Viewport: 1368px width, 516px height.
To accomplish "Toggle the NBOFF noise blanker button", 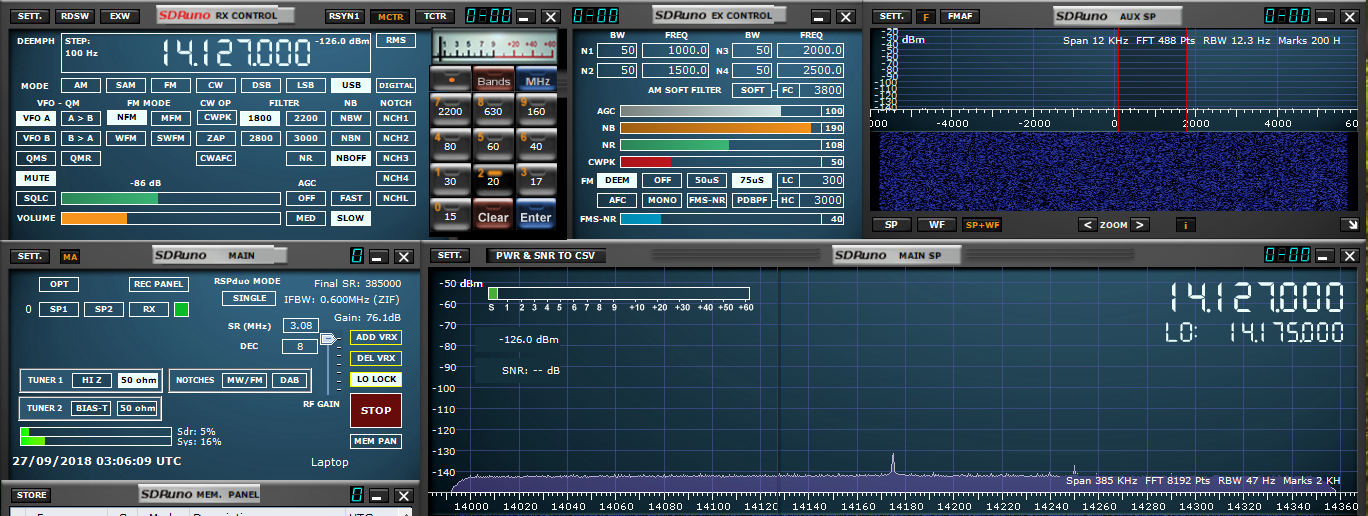I will (350, 158).
